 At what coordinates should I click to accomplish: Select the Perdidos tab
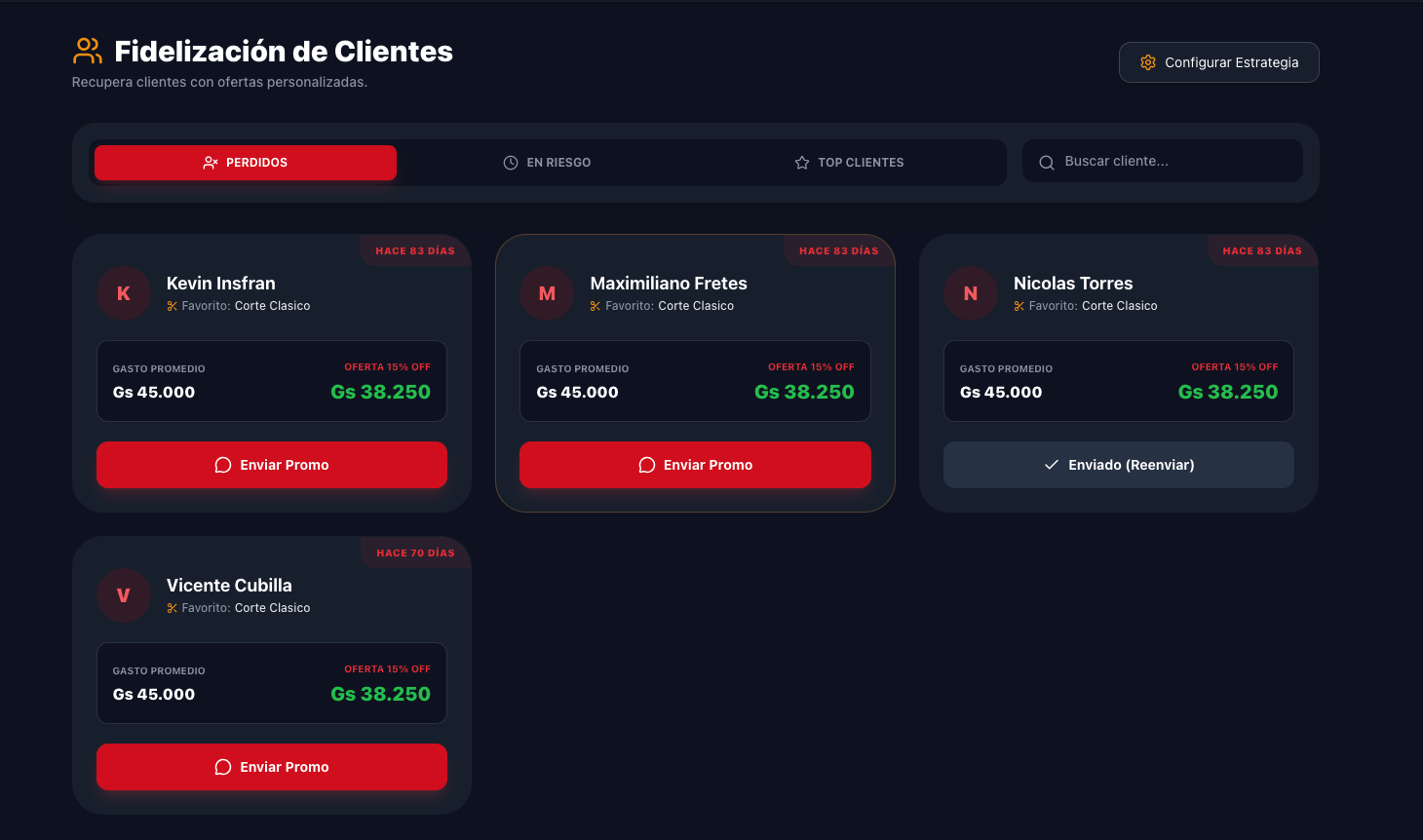(x=246, y=163)
